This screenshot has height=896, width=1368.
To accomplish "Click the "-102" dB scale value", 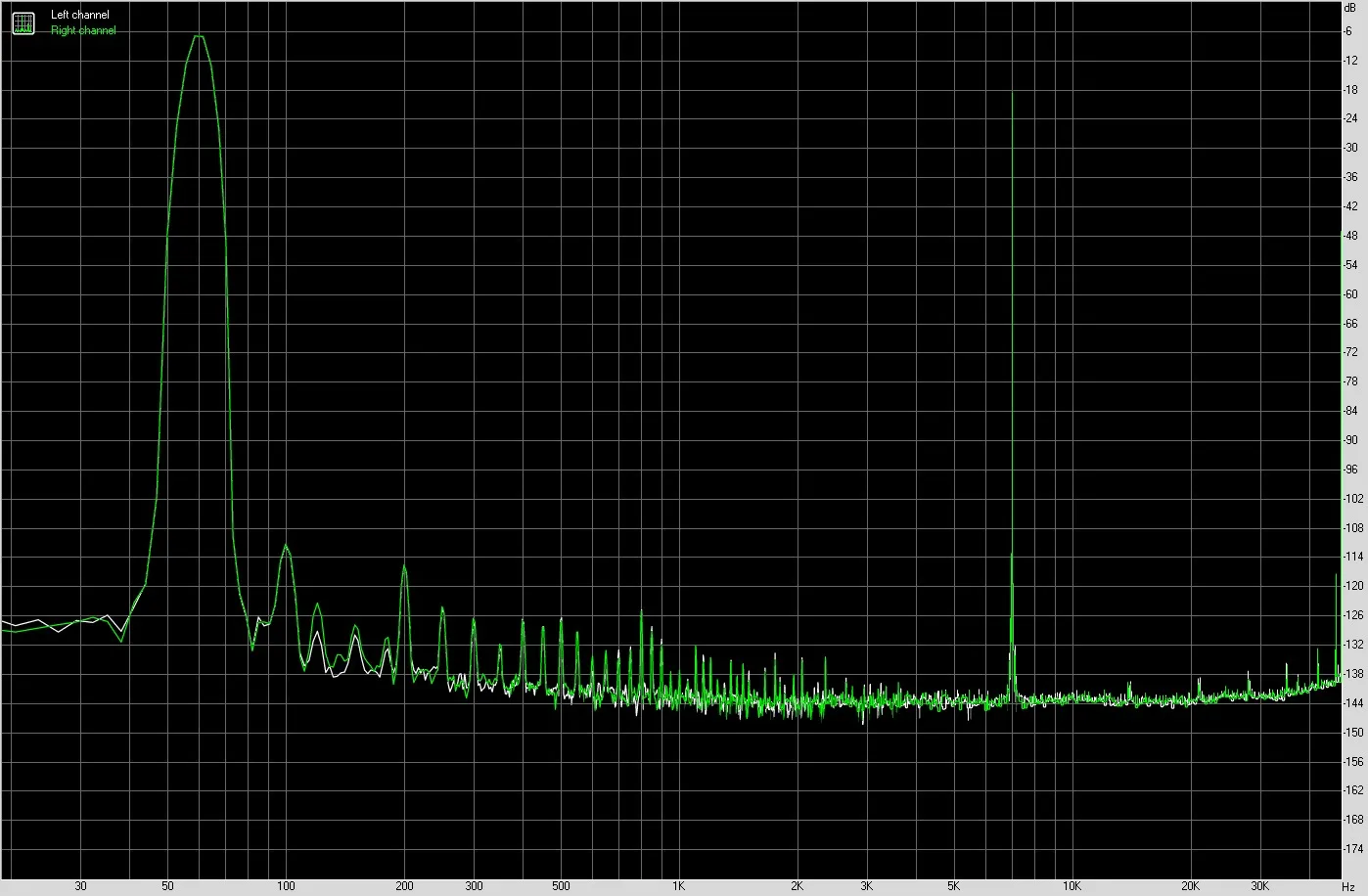I will click(1353, 499).
